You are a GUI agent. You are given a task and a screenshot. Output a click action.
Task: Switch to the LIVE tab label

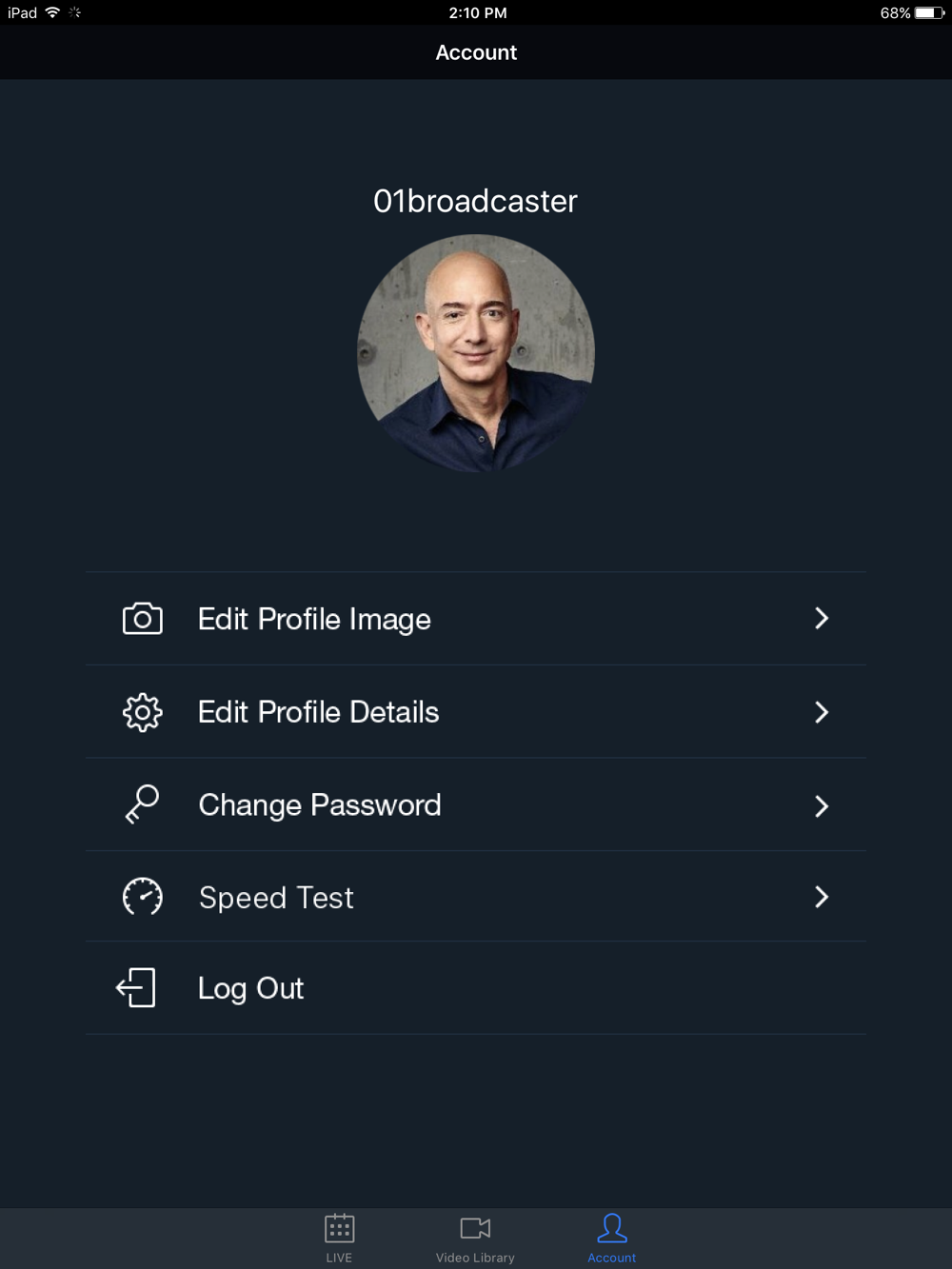point(339,1258)
